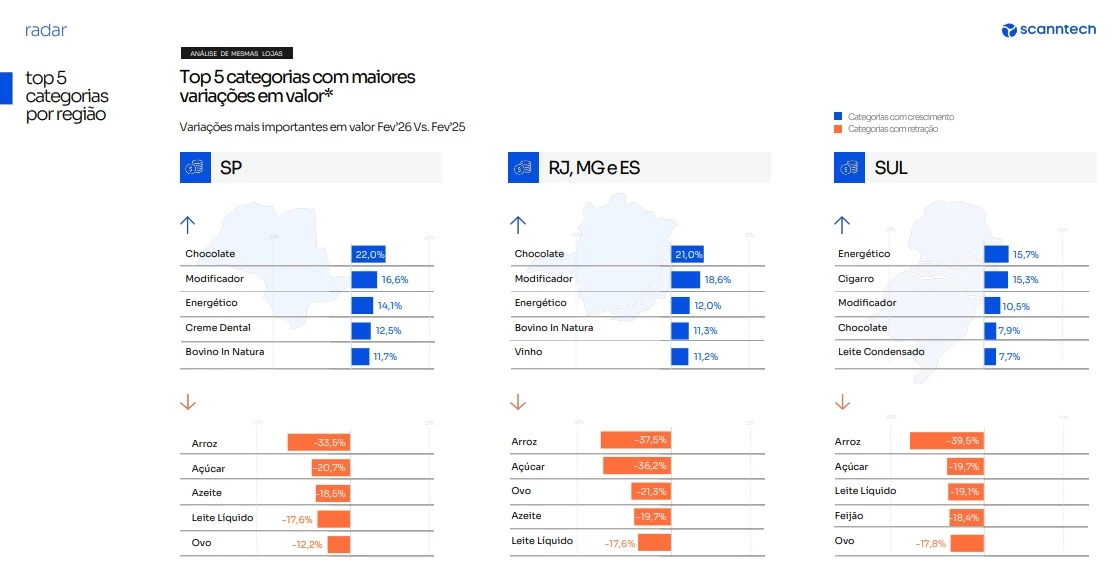Click the SUL Cigarro row label
This screenshot has width=1117, height=571.
[x=856, y=279]
